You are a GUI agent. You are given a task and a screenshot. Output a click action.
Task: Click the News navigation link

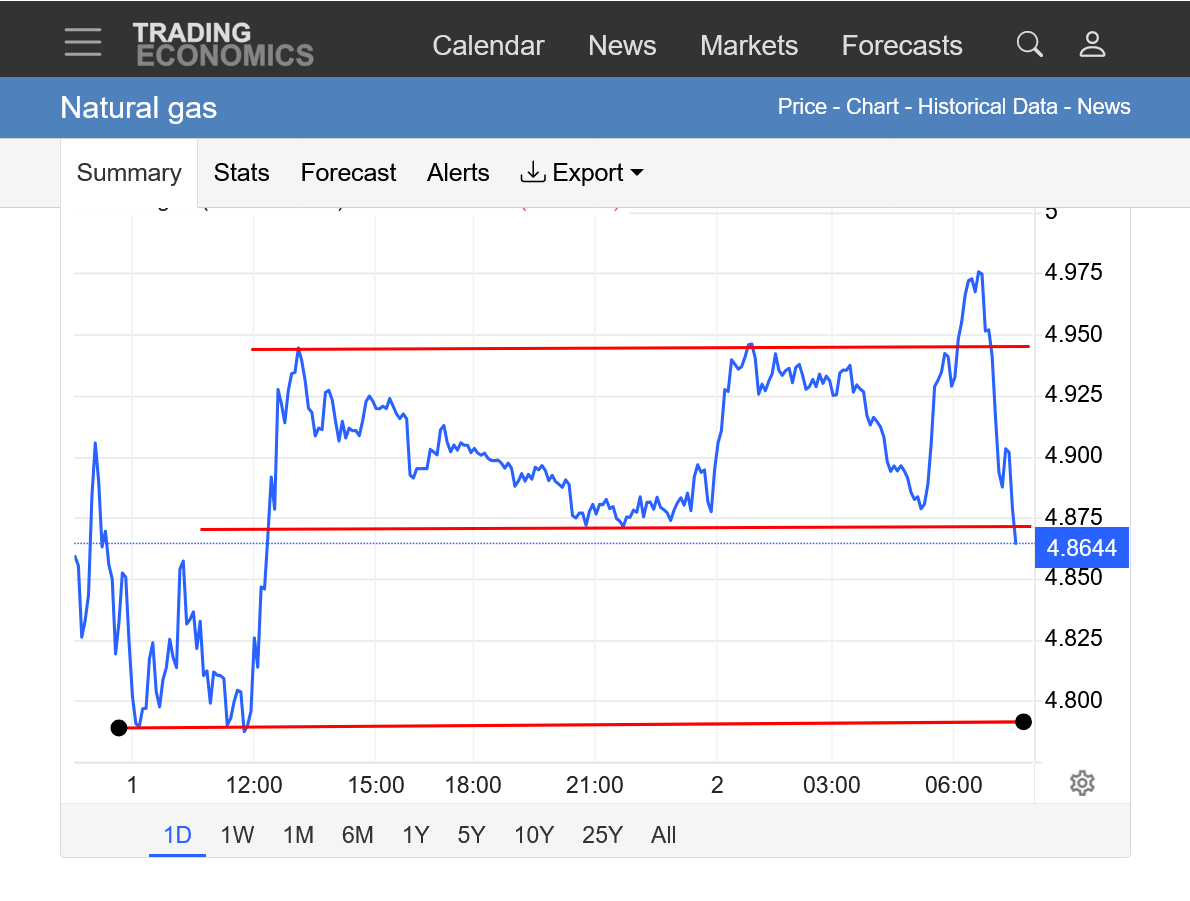[x=622, y=46]
